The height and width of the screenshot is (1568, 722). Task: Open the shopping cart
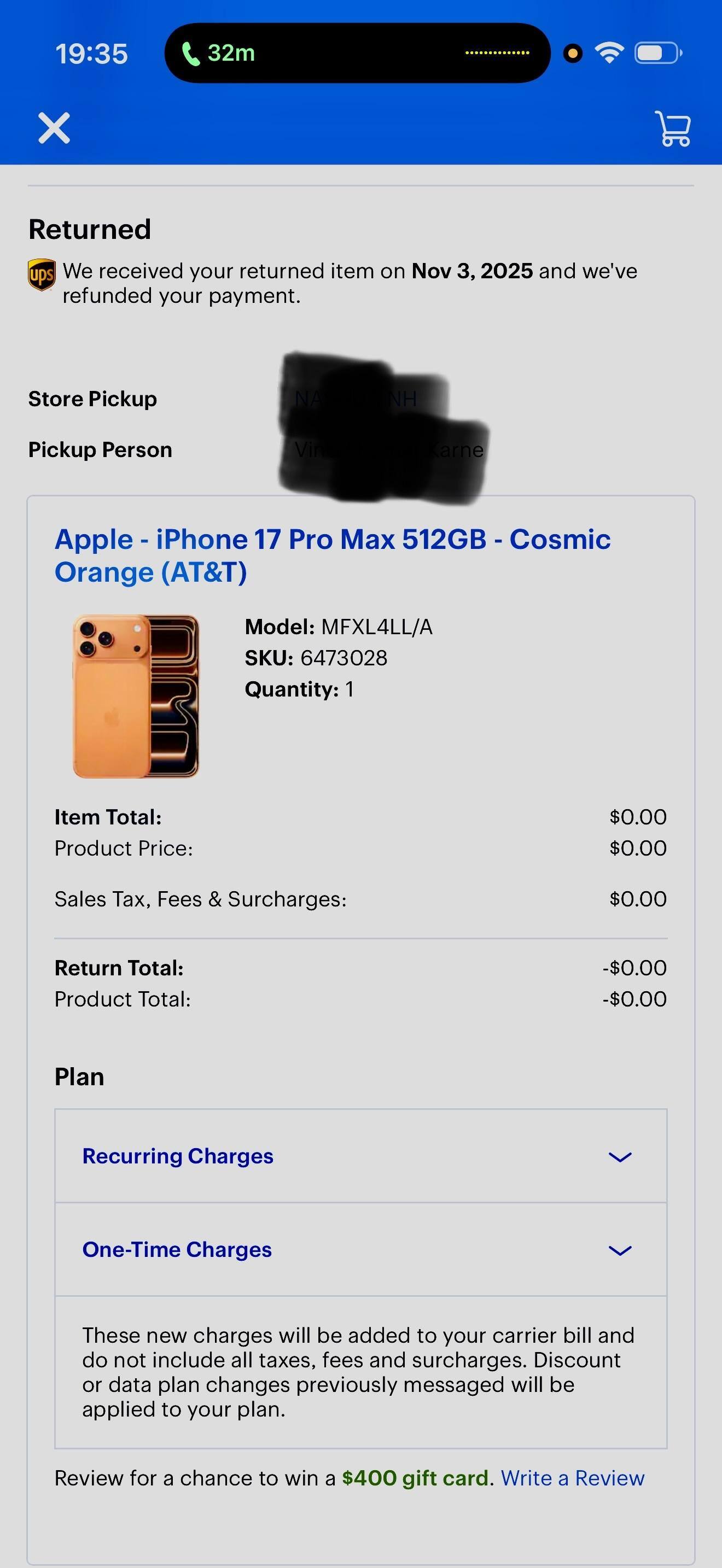[673, 128]
